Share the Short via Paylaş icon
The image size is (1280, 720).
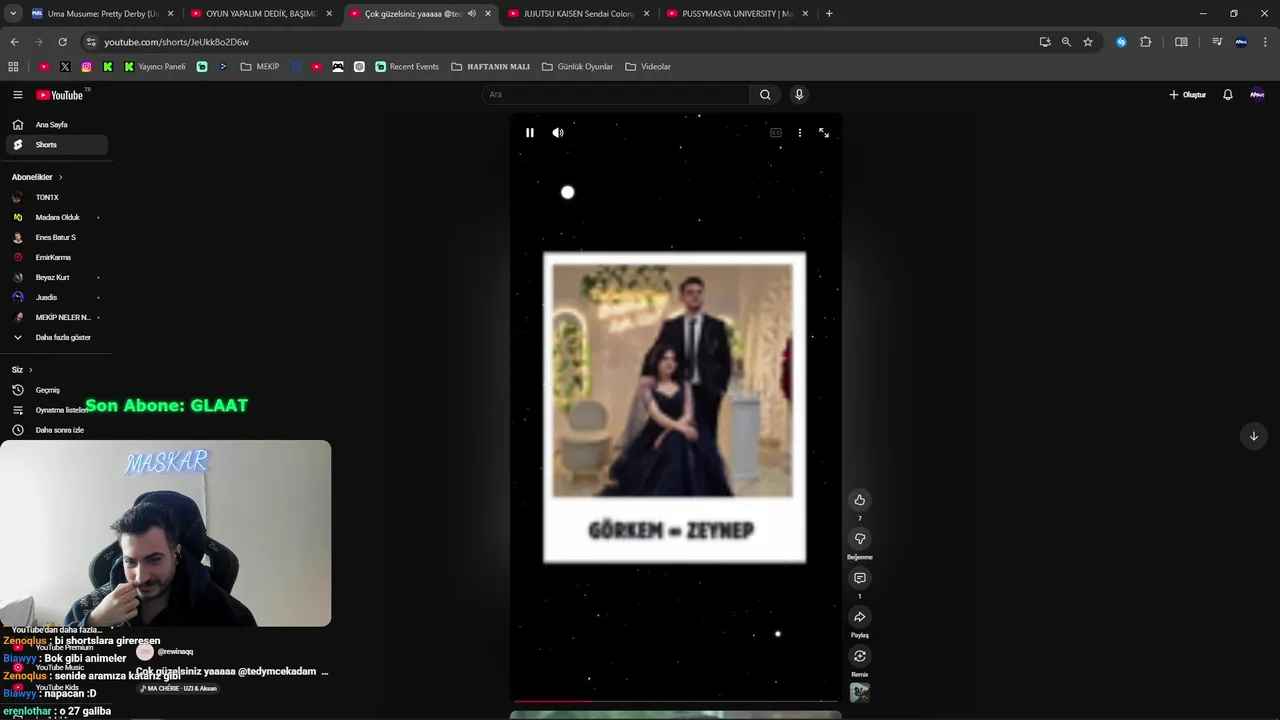859,617
